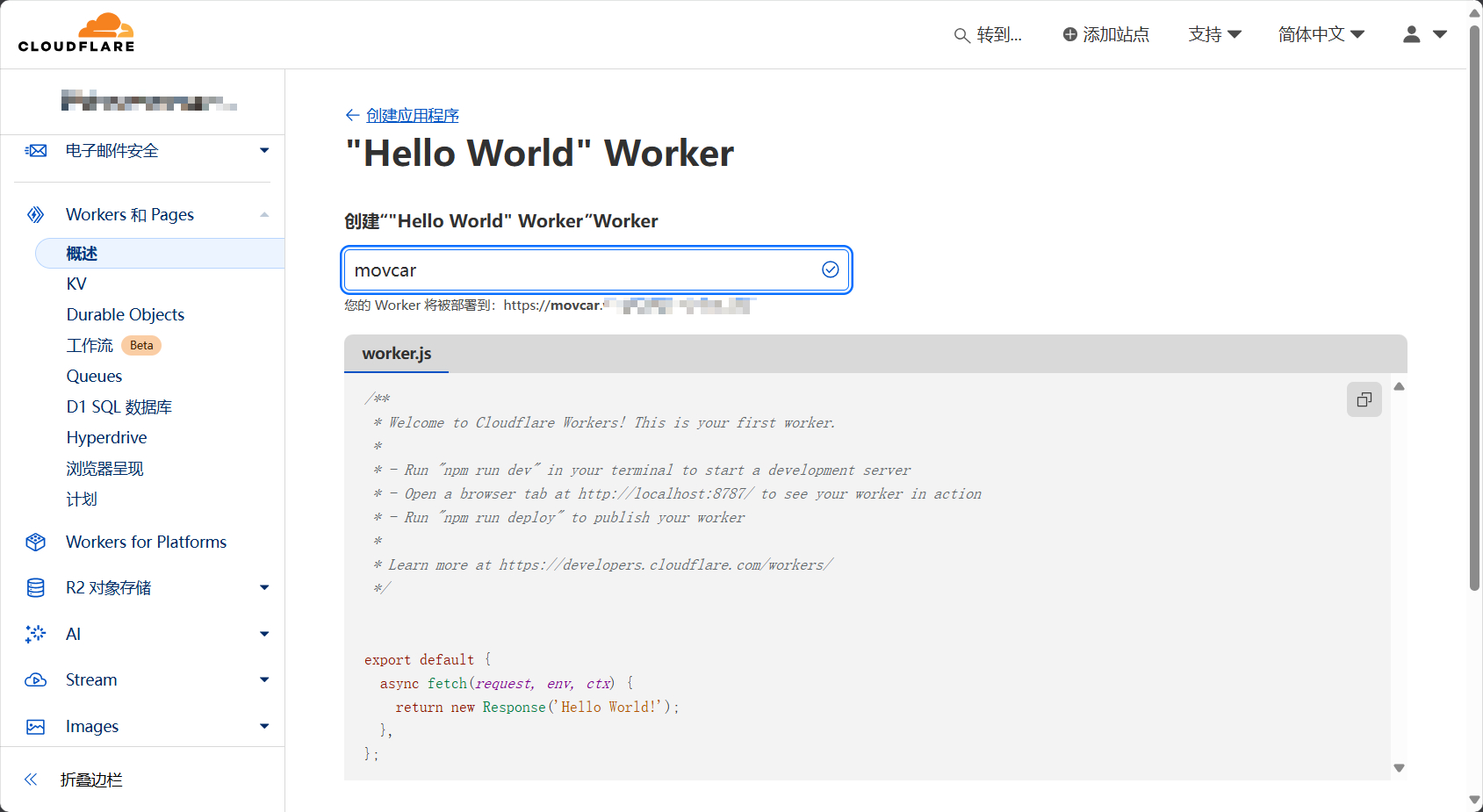
Task: Open D1 SQL 数据库 menu item
Action: coord(119,407)
